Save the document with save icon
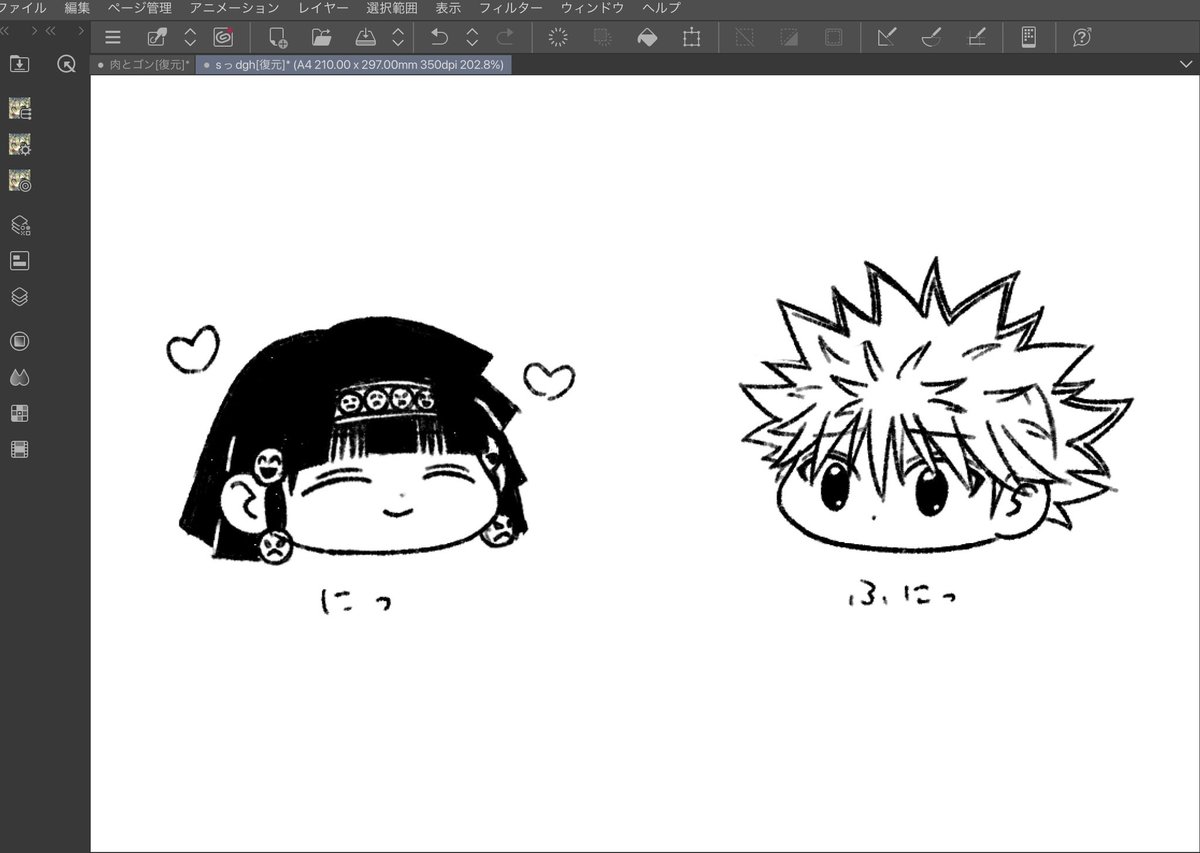The width and height of the screenshot is (1200, 853). tap(365, 38)
